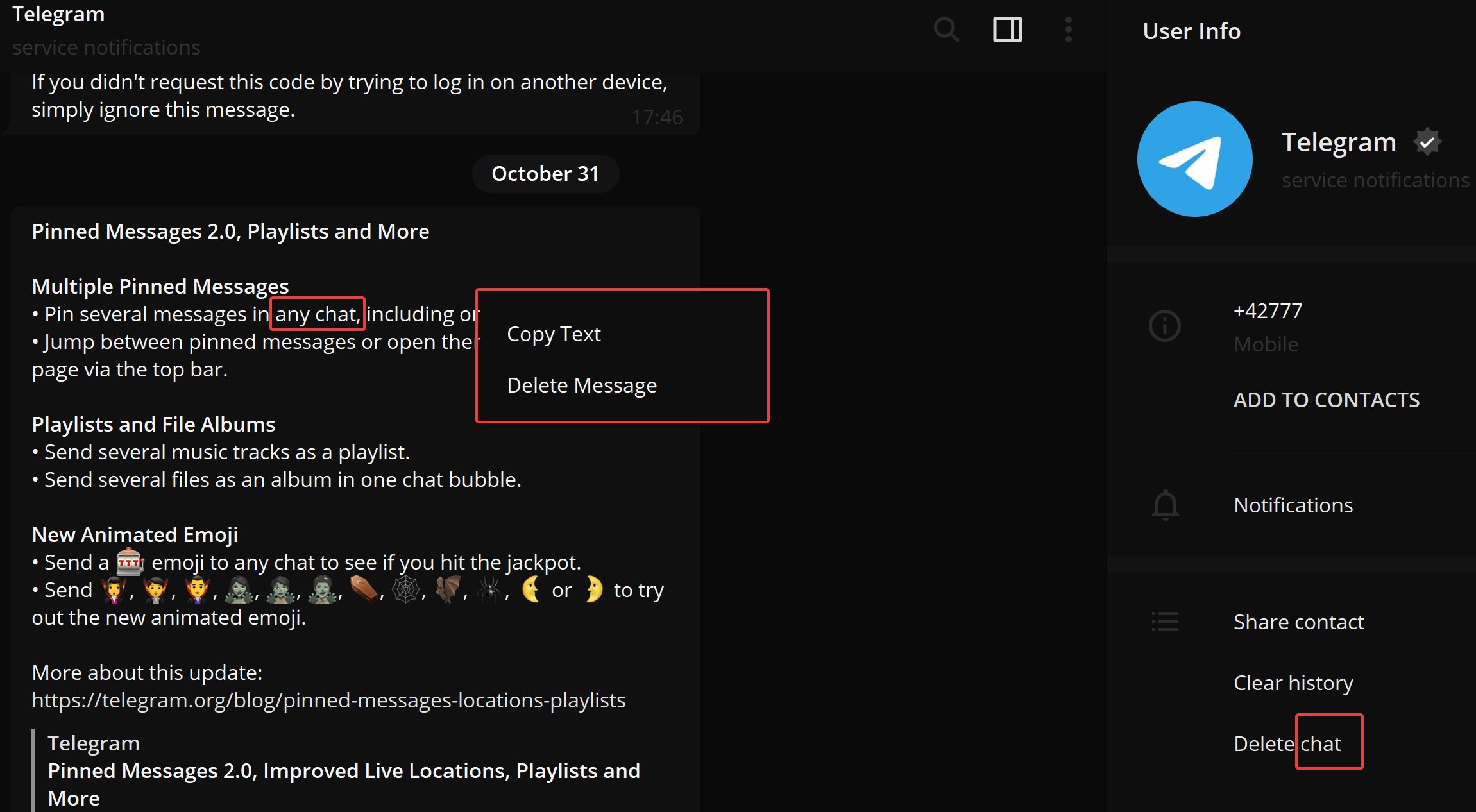Screen dimensions: 1476x812
Task: Toggle Notifications for this chat
Action: [1293, 505]
